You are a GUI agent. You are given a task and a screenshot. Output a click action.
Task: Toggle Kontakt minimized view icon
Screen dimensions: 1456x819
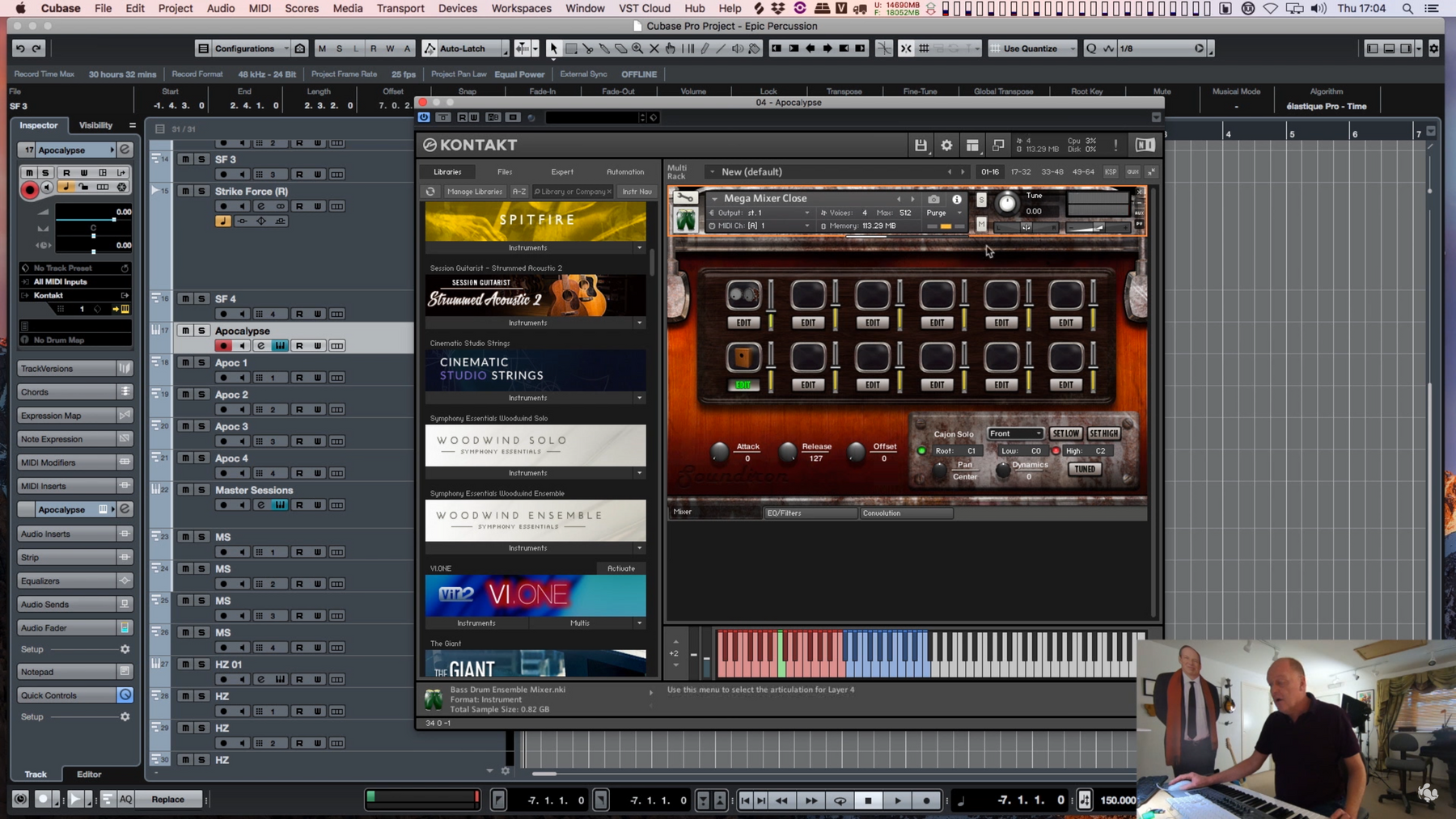998,146
